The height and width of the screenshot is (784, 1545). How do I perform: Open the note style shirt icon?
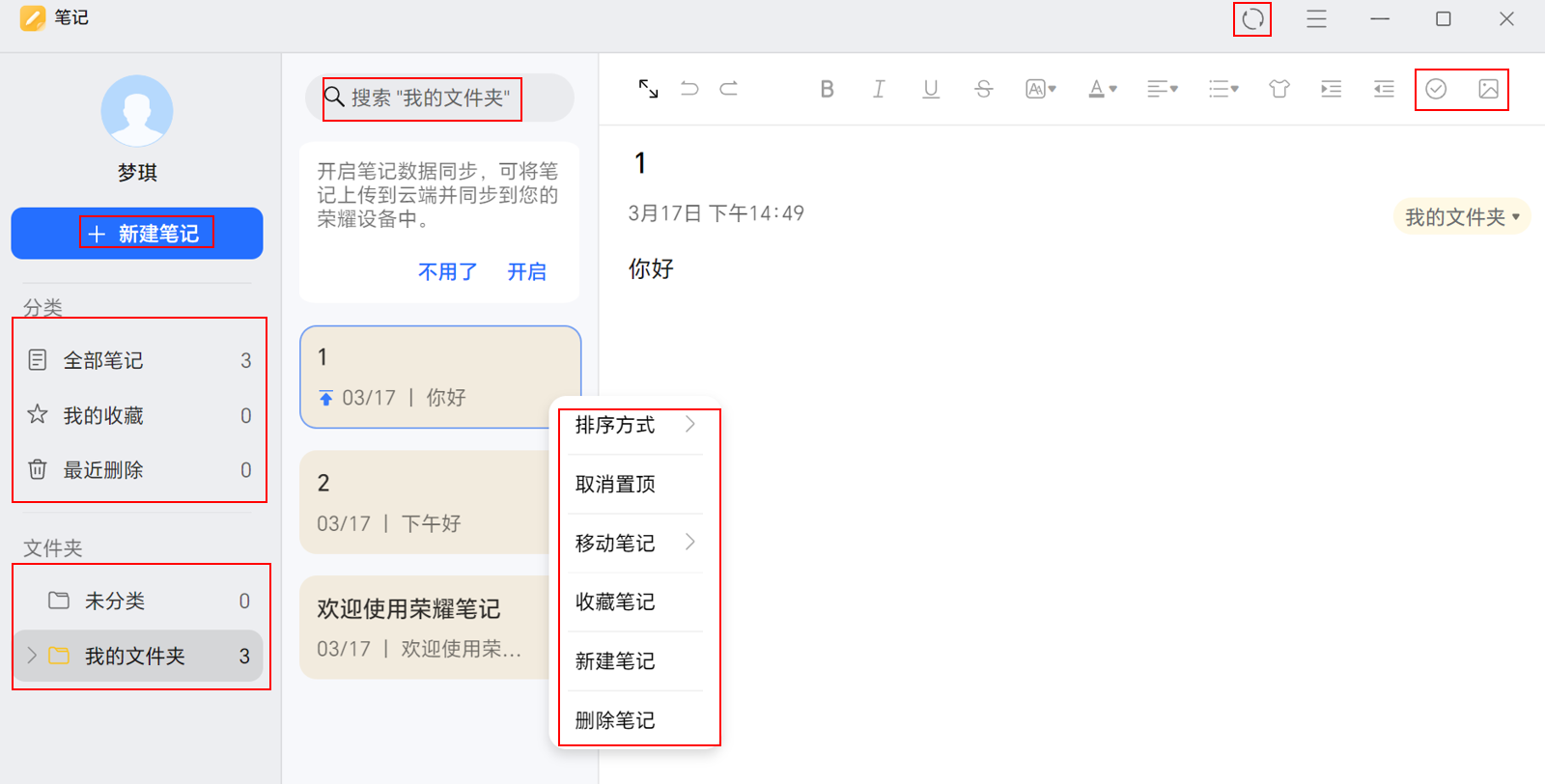click(x=1279, y=89)
